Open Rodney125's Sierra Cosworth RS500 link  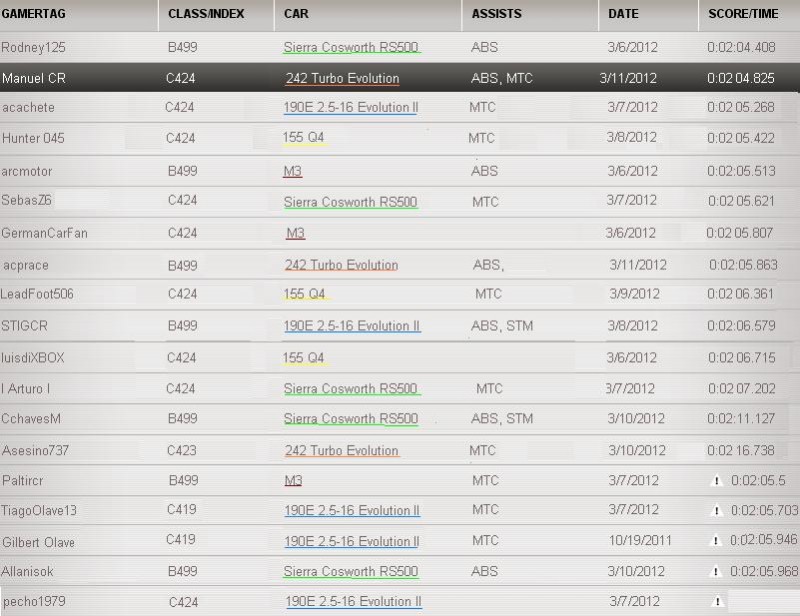point(351,47)
